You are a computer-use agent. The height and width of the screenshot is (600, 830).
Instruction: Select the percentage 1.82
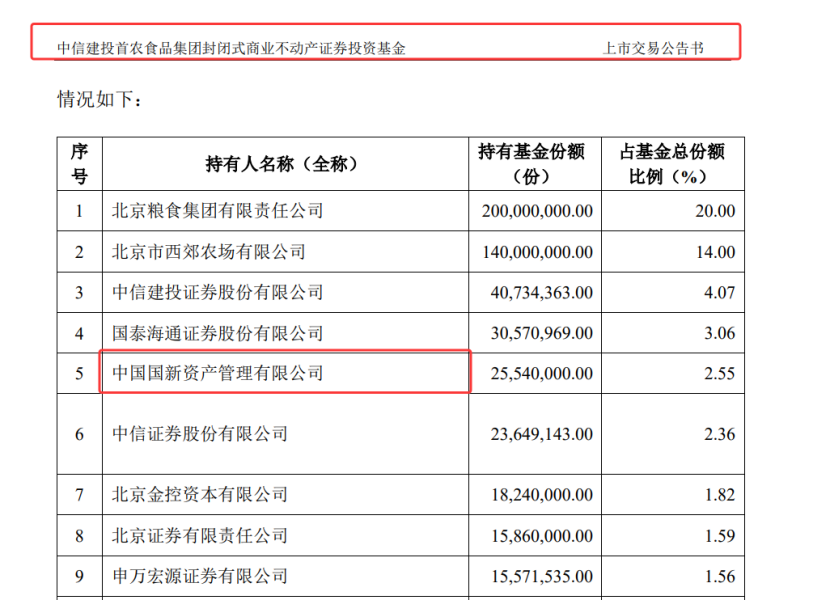click(x=719, y=495)
